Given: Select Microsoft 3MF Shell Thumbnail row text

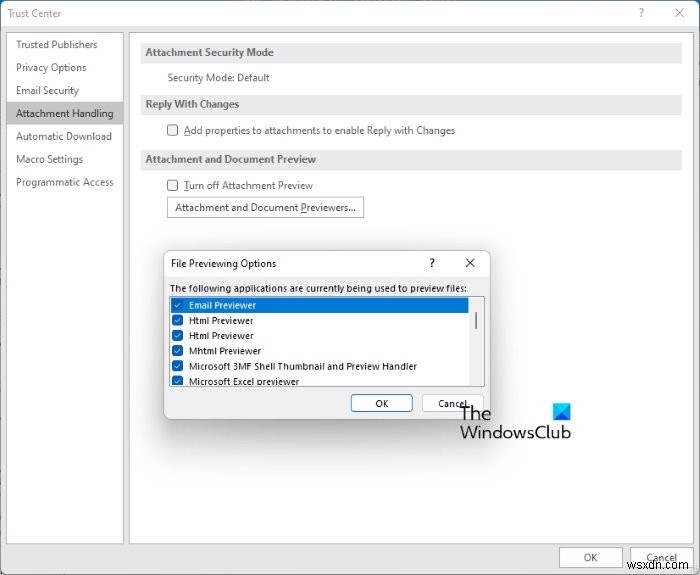Looking at the screenshot, I should click(303, 366).
